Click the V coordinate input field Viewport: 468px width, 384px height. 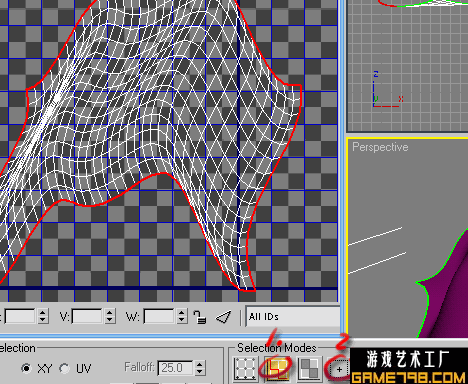click(87, 316)
